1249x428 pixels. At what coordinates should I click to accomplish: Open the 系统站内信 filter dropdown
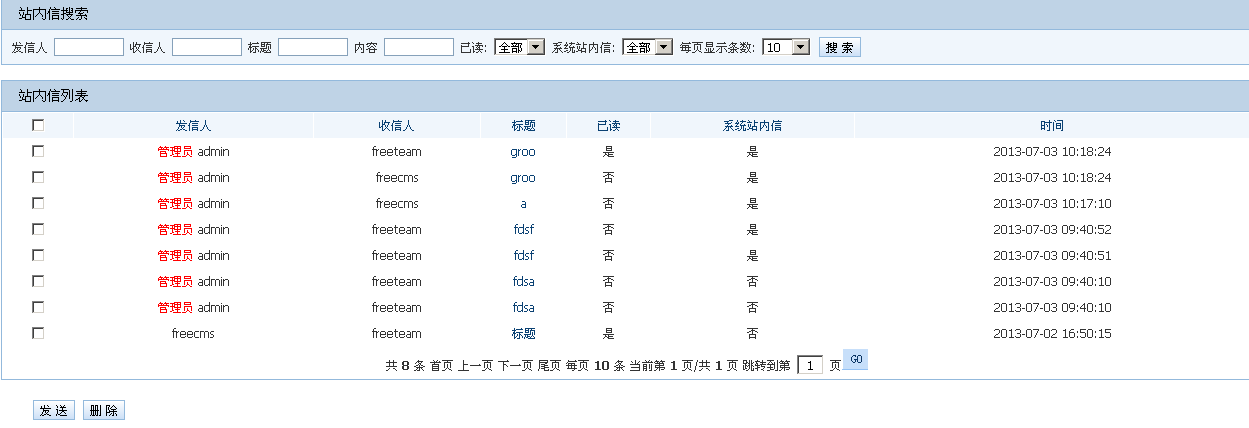(x=647, y=47)
